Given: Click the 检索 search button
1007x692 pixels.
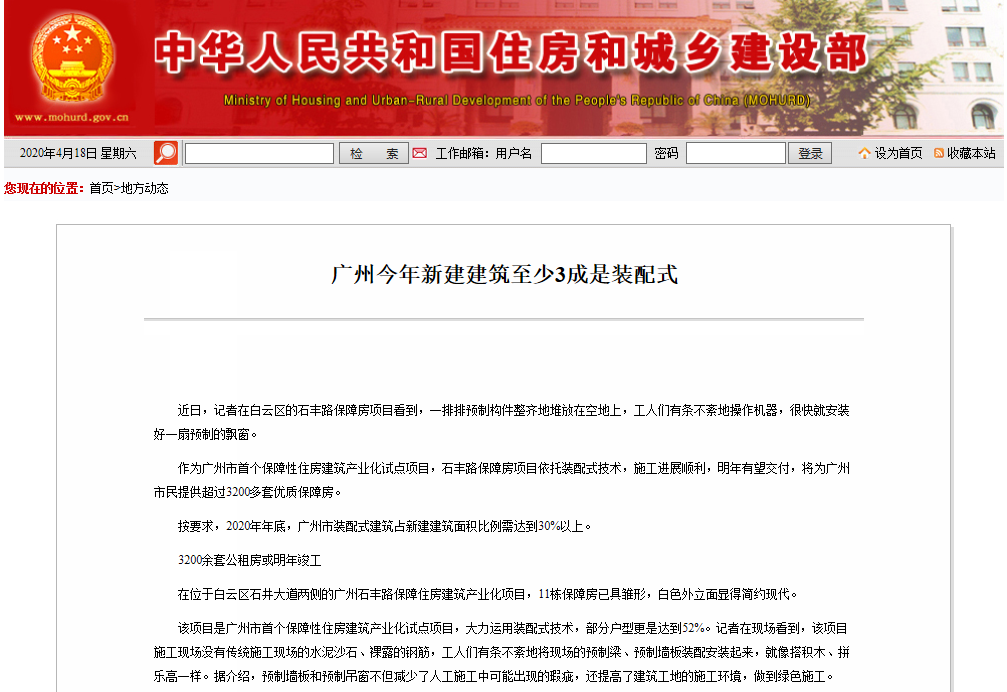Looking at the screenshot, I should pyautogui.click(x=374, y=153).
